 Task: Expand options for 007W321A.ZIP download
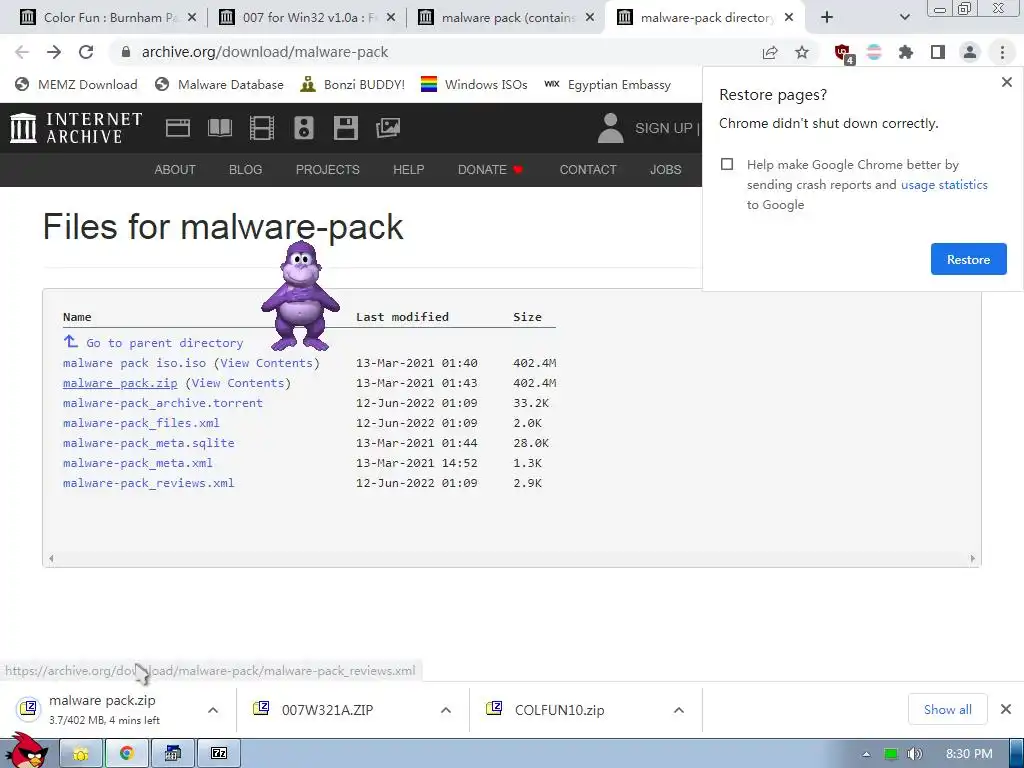tap(446, 710)
